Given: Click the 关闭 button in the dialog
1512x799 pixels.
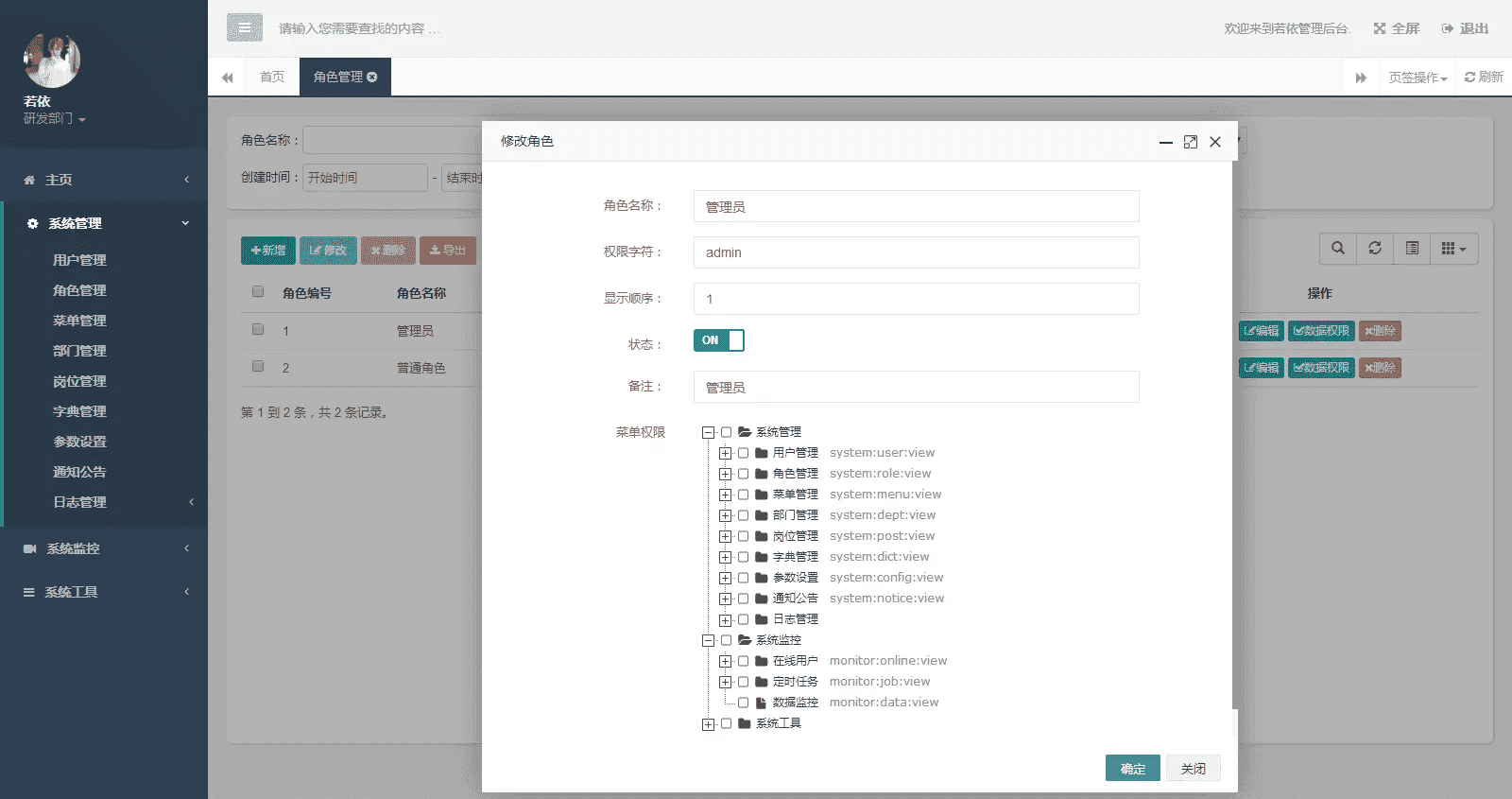Looking at the screenshot, I should [x=1194, y=768].
